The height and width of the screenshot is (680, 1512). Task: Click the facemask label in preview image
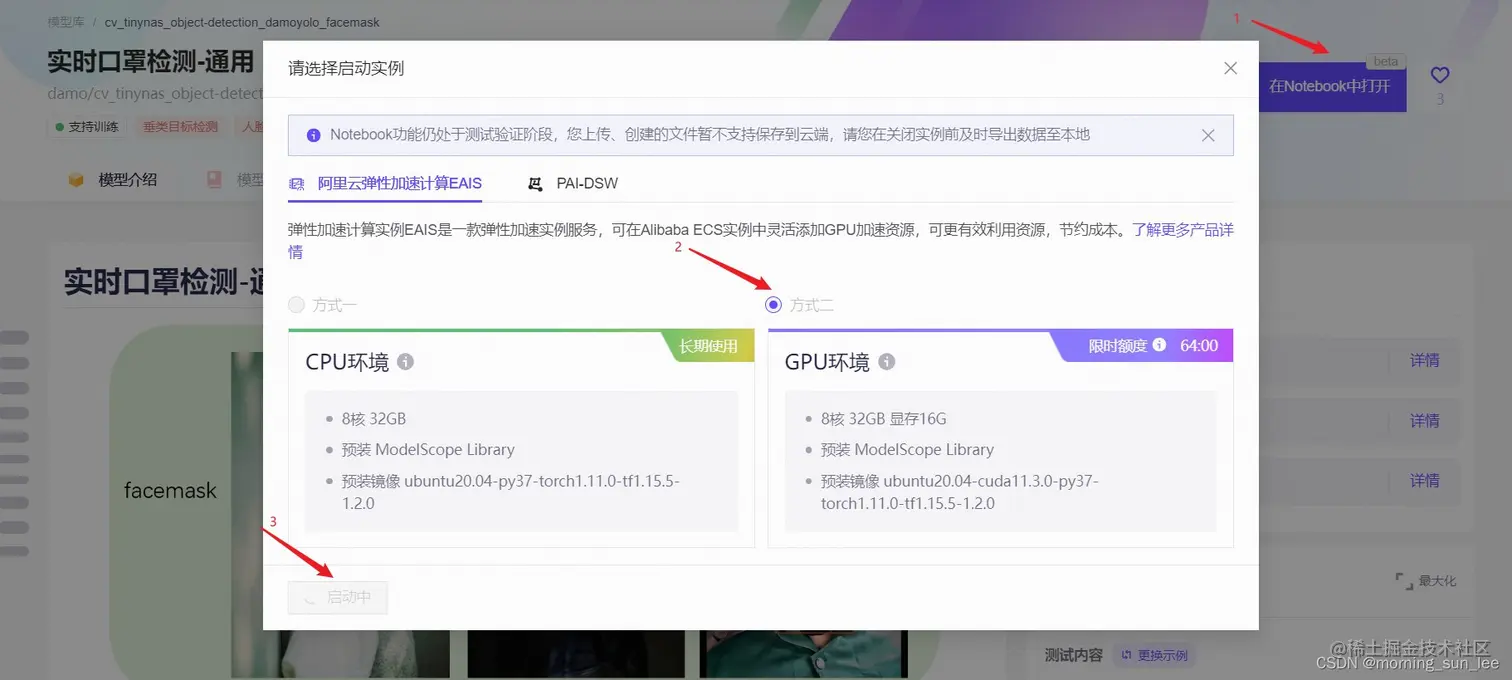click(170, 490)
